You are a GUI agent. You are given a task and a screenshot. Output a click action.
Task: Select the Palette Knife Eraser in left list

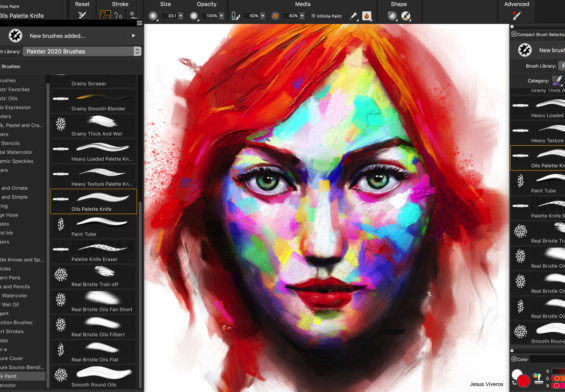point(93,251)
